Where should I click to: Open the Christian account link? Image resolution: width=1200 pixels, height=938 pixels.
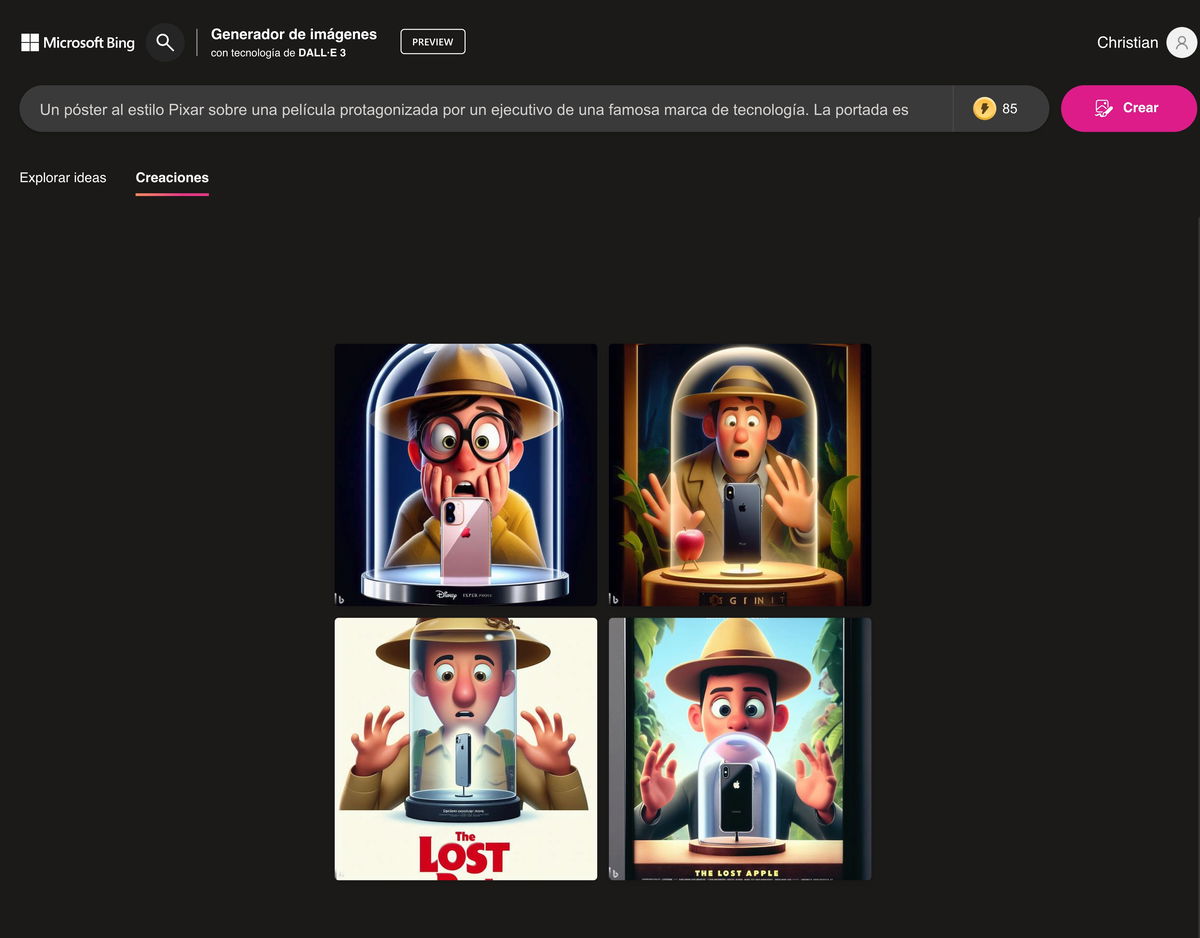point(1126,42)
